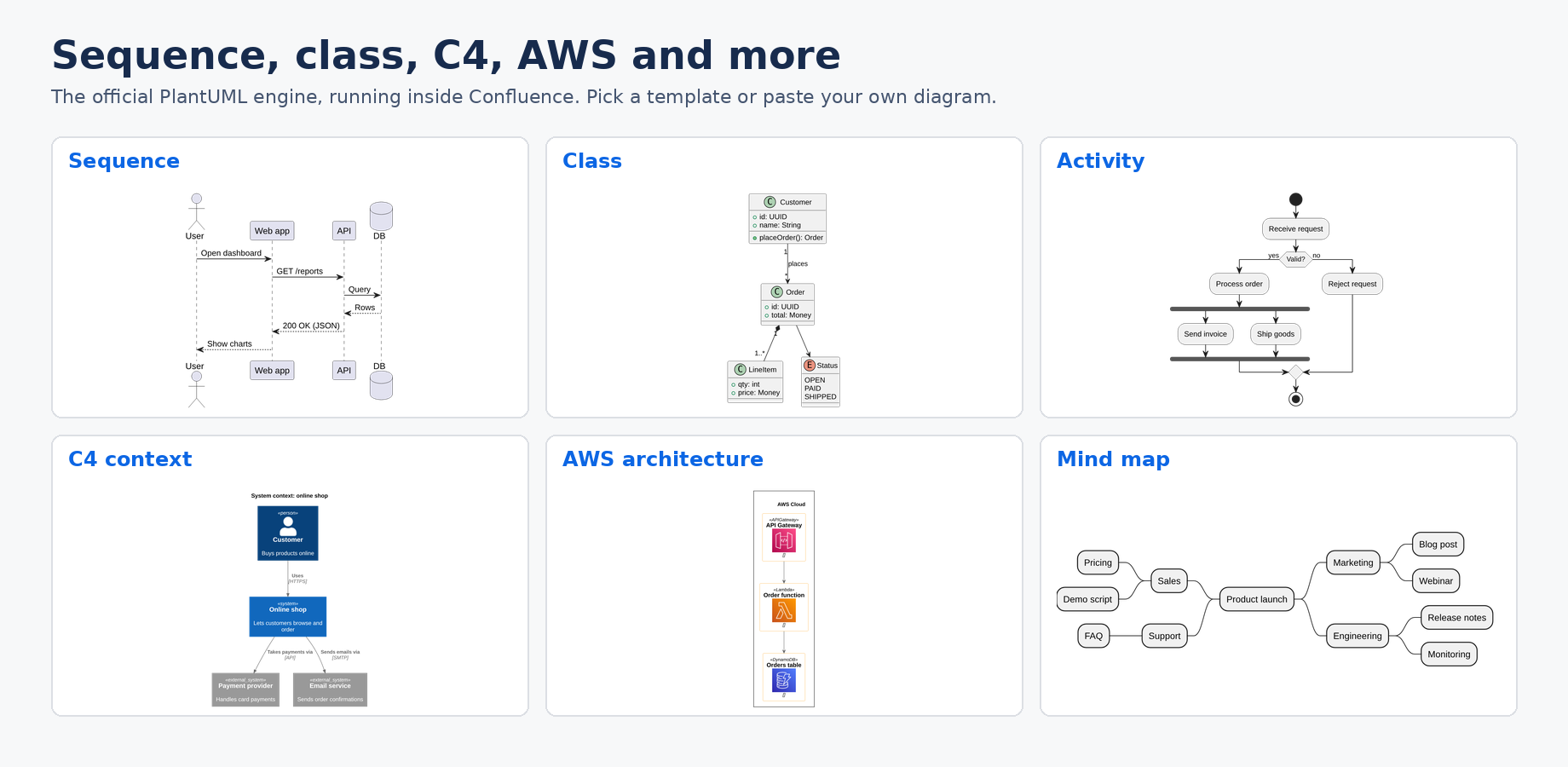Screen dimensions: 1568x767
Task: Click the Sequence diagram preview thumbnail
Action: click(290, 300)
